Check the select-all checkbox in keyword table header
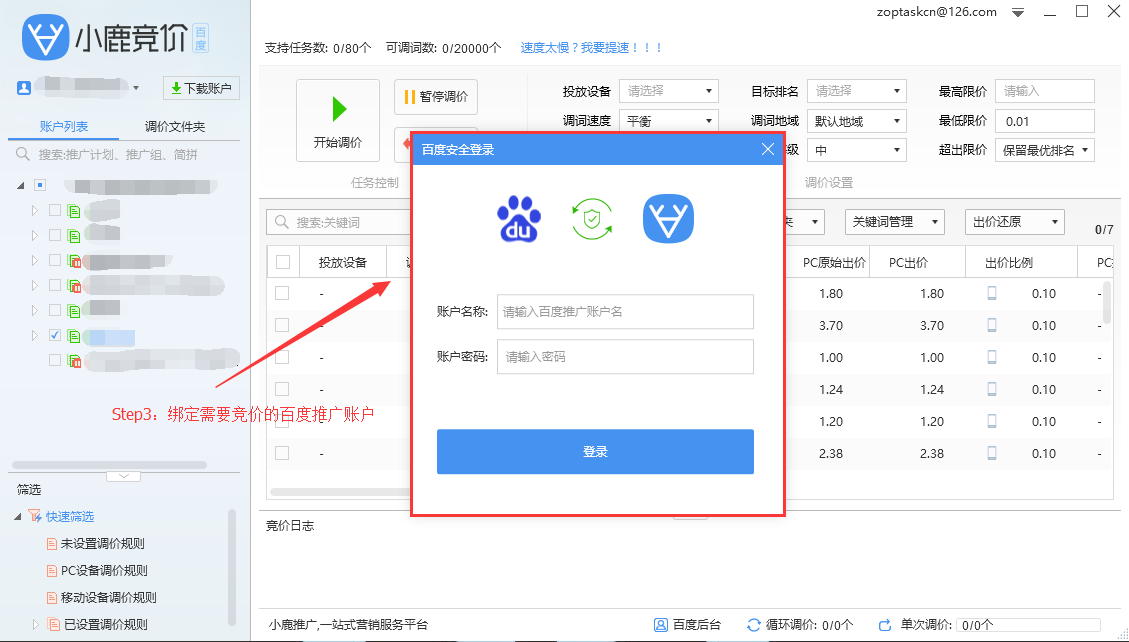The height and width of the screenshot is (642, 1129). (x=283, y=261)
